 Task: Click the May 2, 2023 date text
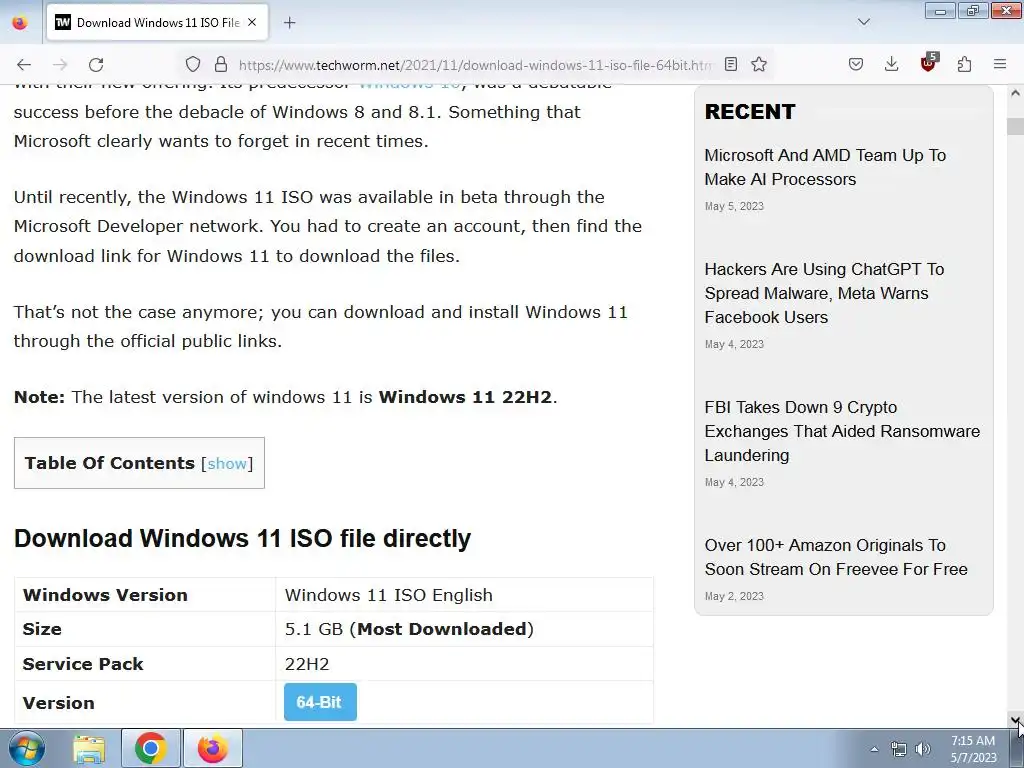pos(734,596)
